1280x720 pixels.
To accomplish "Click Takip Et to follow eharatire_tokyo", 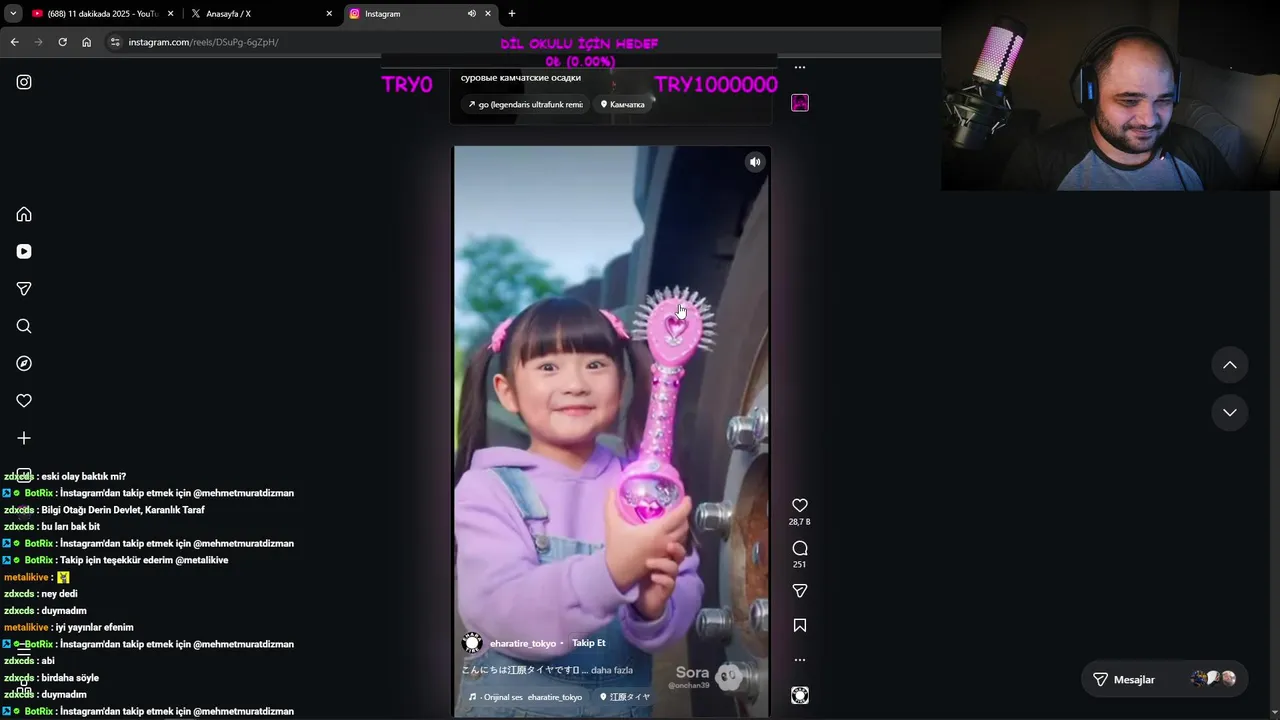I will point(589,643).
